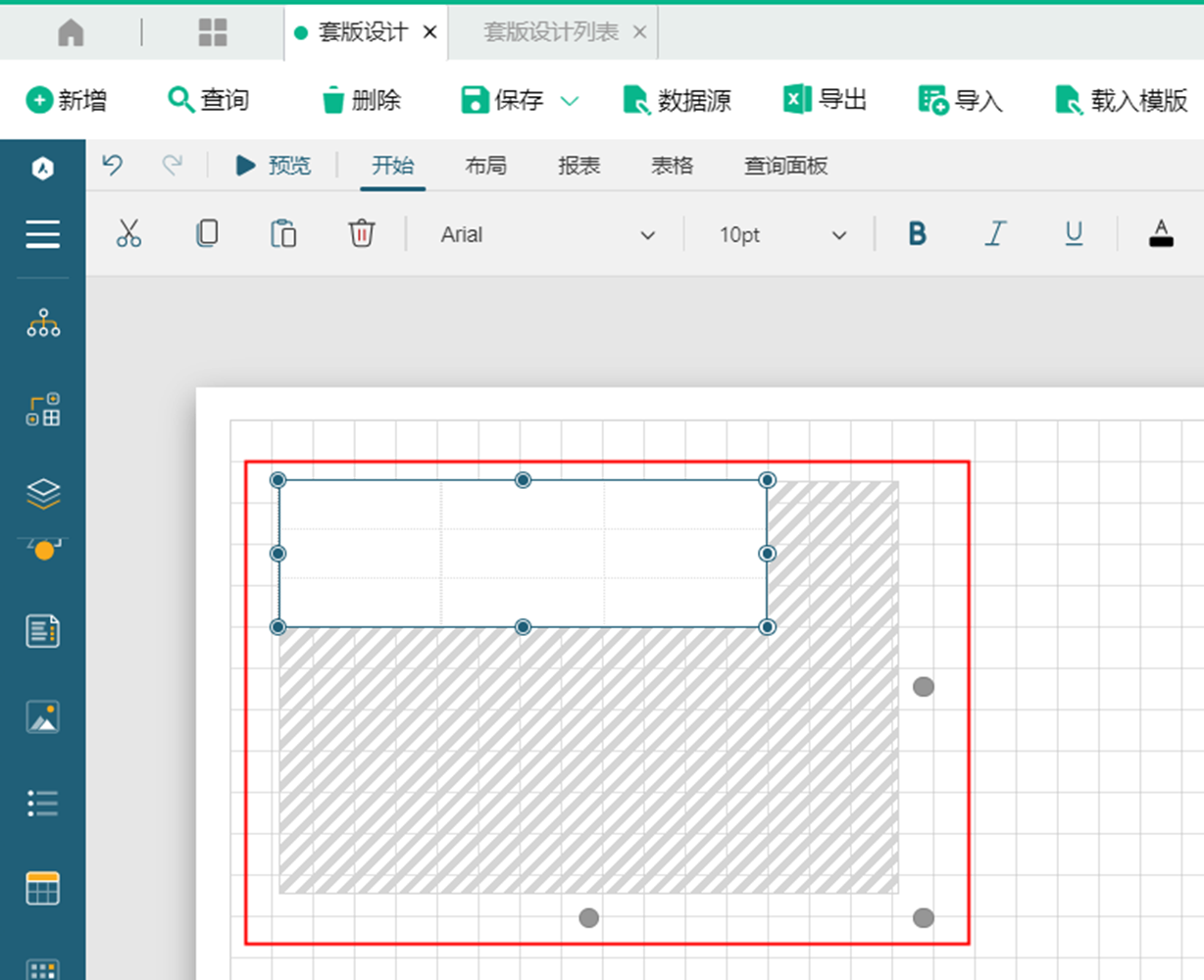Open the app grid icon
Viewport: 1204px width, 980px height.
[213, 33]
